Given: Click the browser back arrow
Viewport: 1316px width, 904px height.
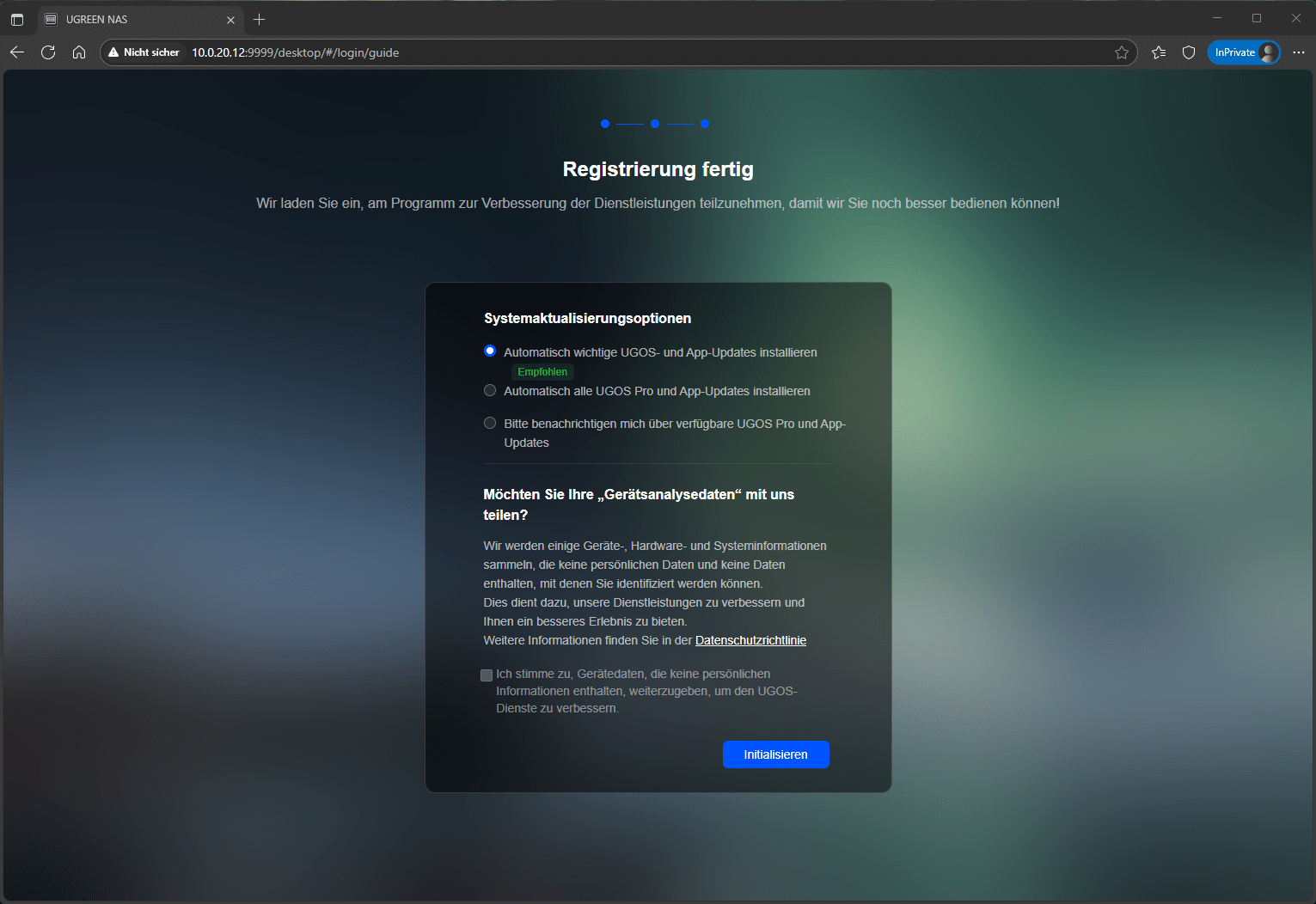Looking at the screenshot, I should pyautogui.click(x=17, y=52).
